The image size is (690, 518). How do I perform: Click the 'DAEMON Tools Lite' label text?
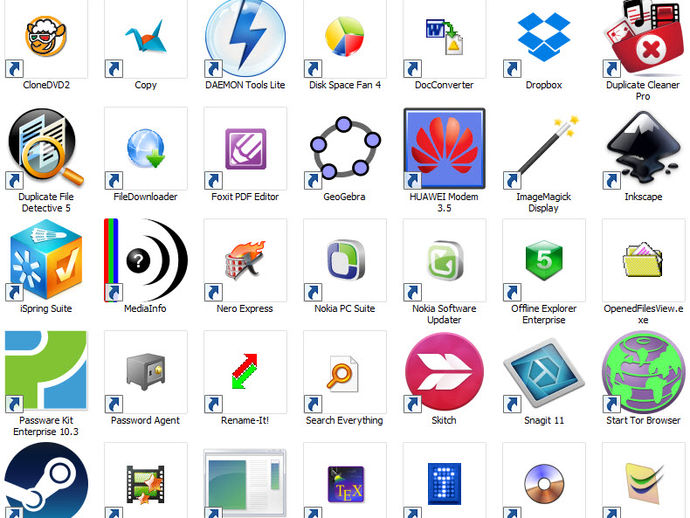coord(245,85)
